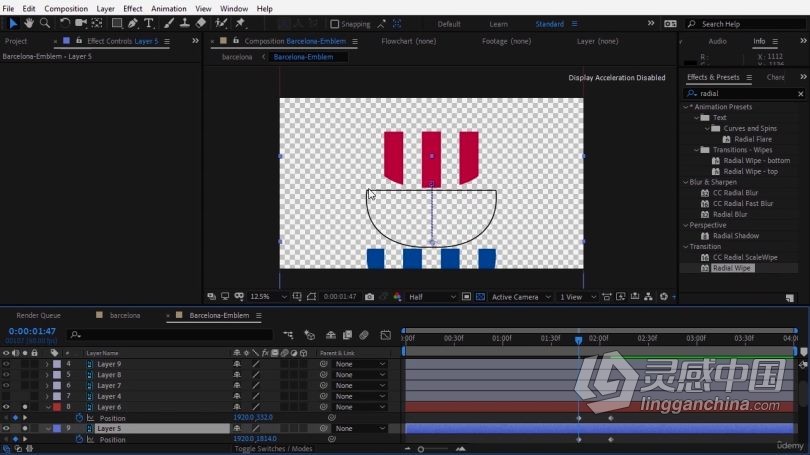The height and width of the screenshot is (455, 810).
Task: Open the 12.5% magnification dropdown
Action: [x=268, y=297]
